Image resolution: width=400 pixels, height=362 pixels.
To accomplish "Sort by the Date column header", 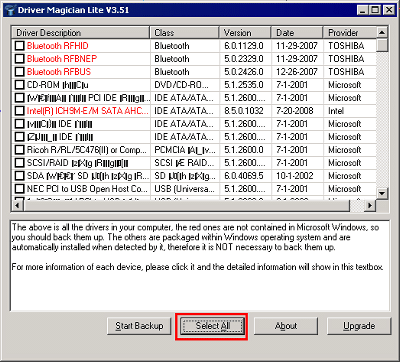I will click(x=297, y=33).
